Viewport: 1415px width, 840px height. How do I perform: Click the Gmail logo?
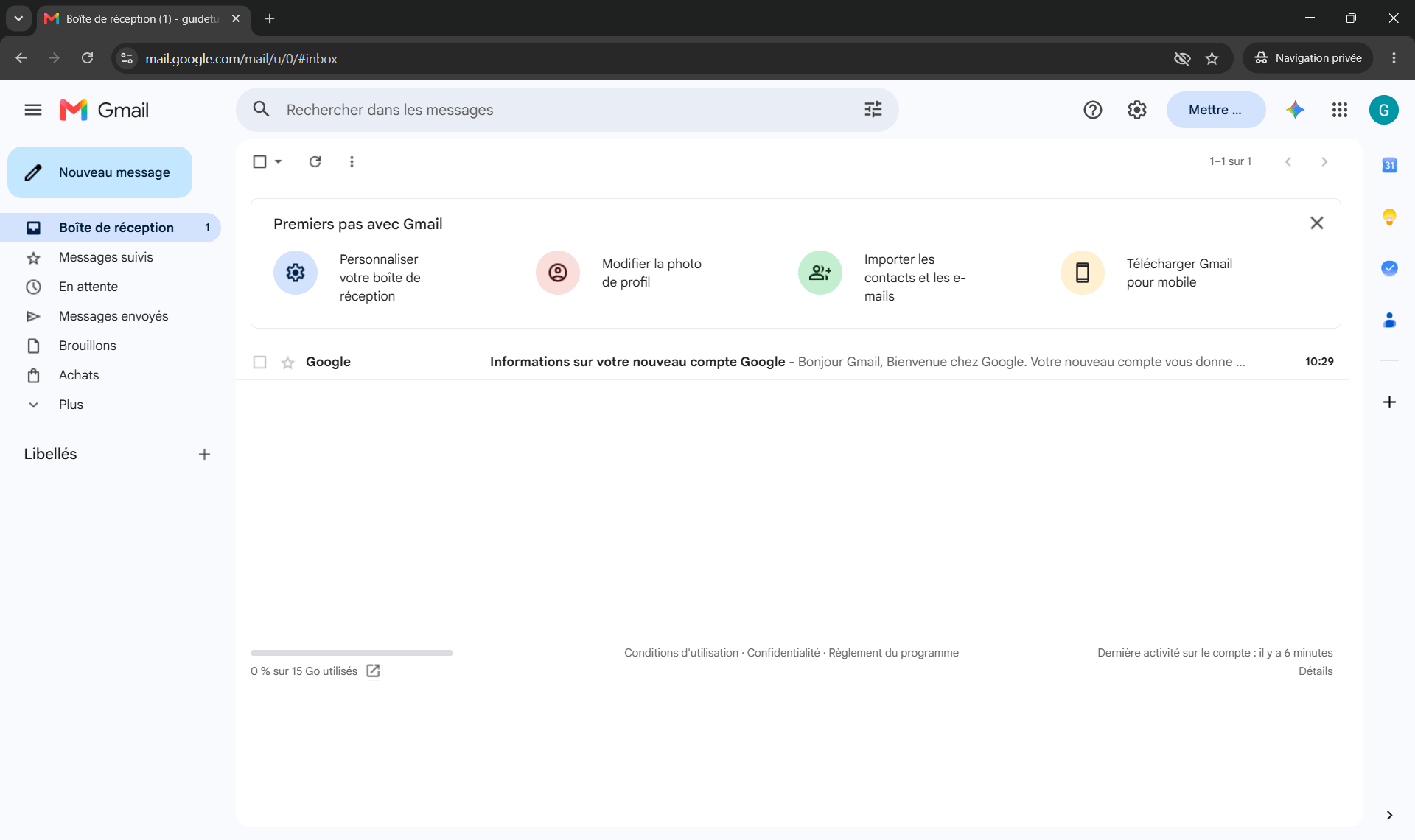point(104,110)
